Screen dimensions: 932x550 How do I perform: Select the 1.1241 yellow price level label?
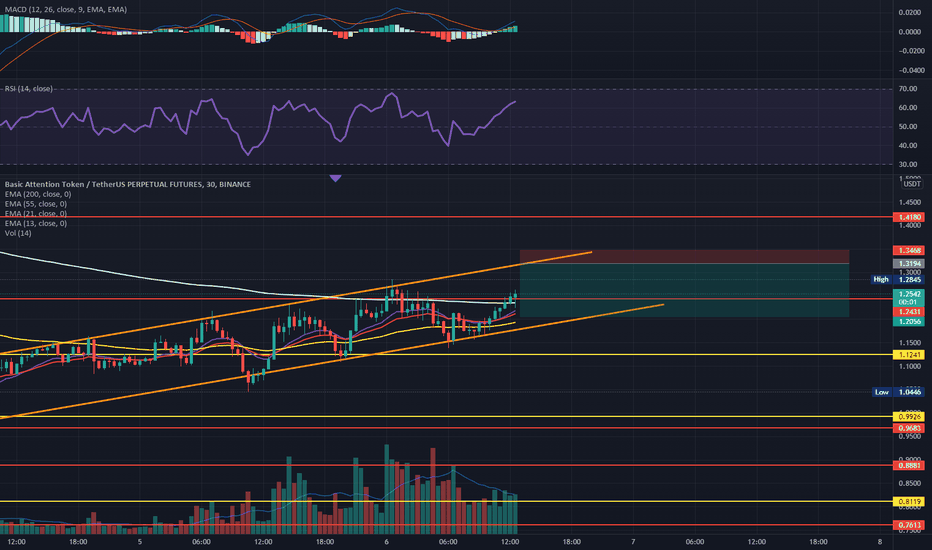click(909, 355)
